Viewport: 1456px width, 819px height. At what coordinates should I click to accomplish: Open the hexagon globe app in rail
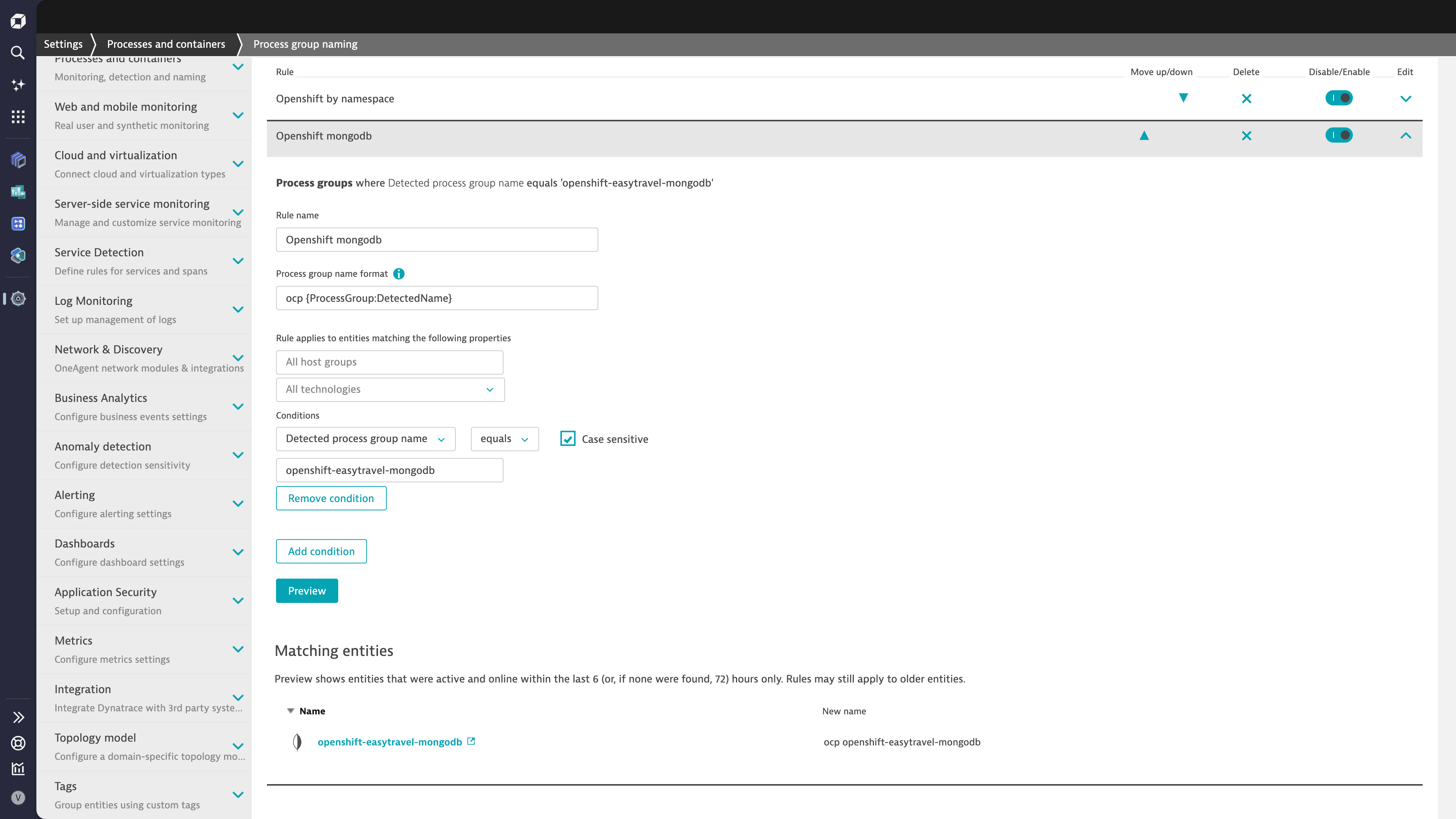[x=18, y=256]
